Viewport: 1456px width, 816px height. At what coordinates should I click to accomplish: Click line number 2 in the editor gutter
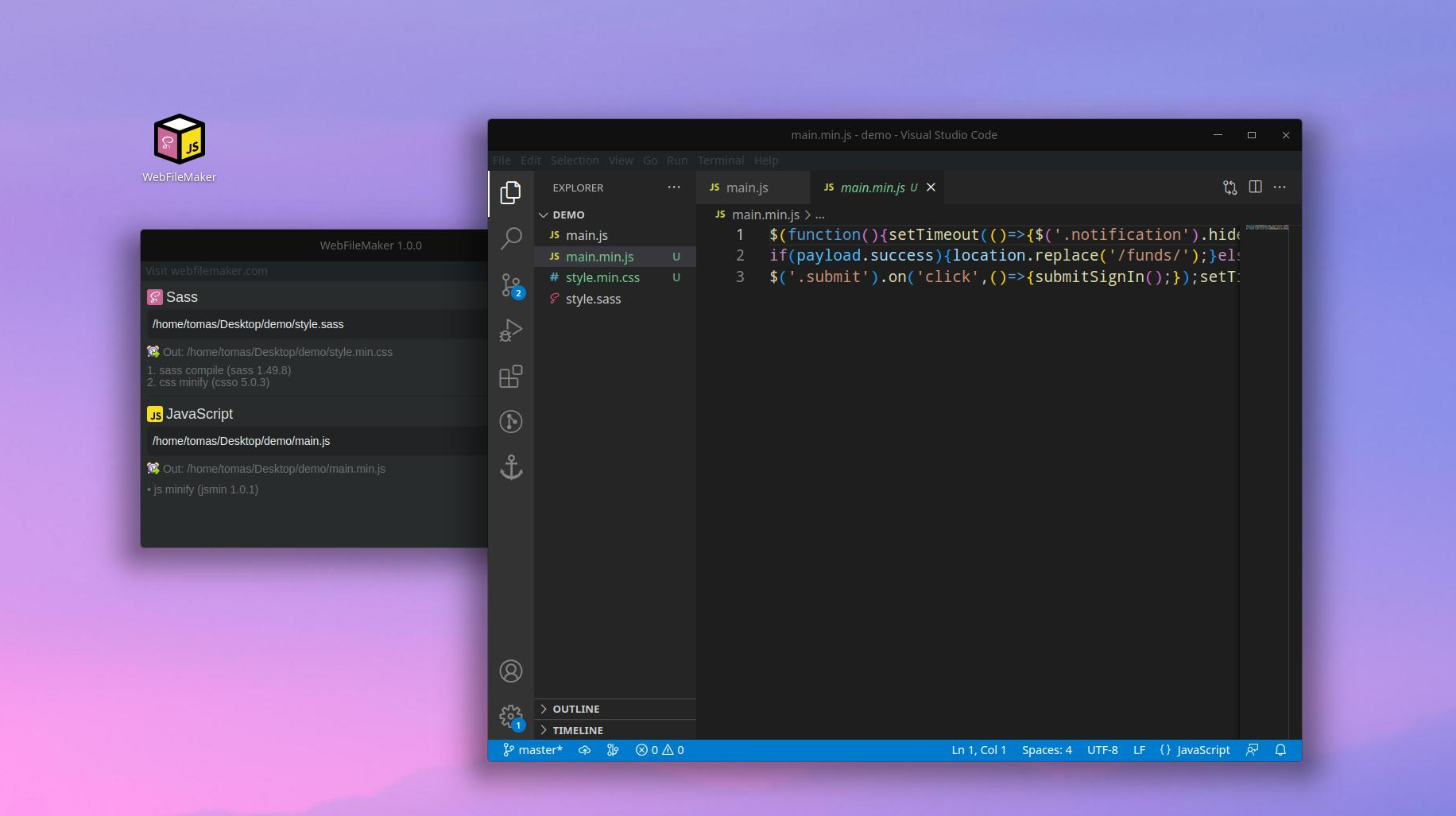740,255
